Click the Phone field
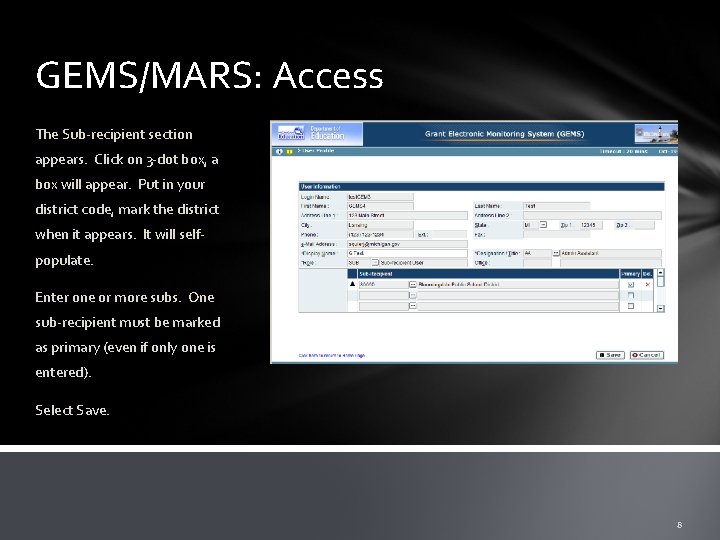 (x=380, y=235)
